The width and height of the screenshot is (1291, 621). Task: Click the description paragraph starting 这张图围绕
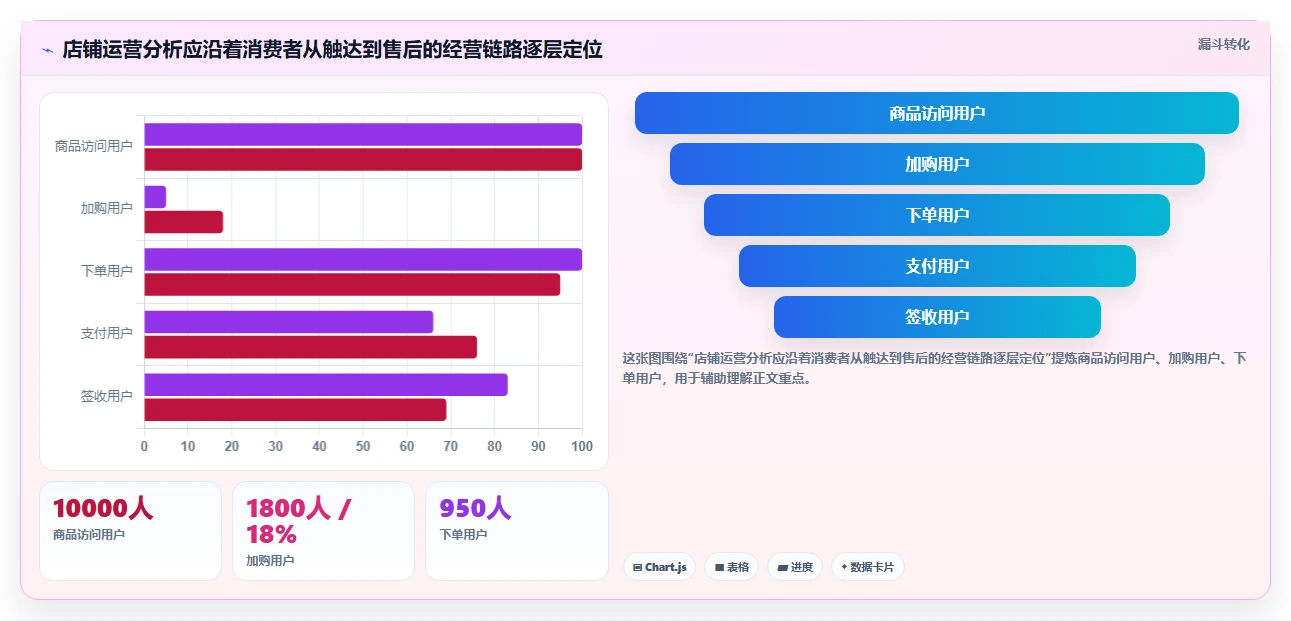934,368
